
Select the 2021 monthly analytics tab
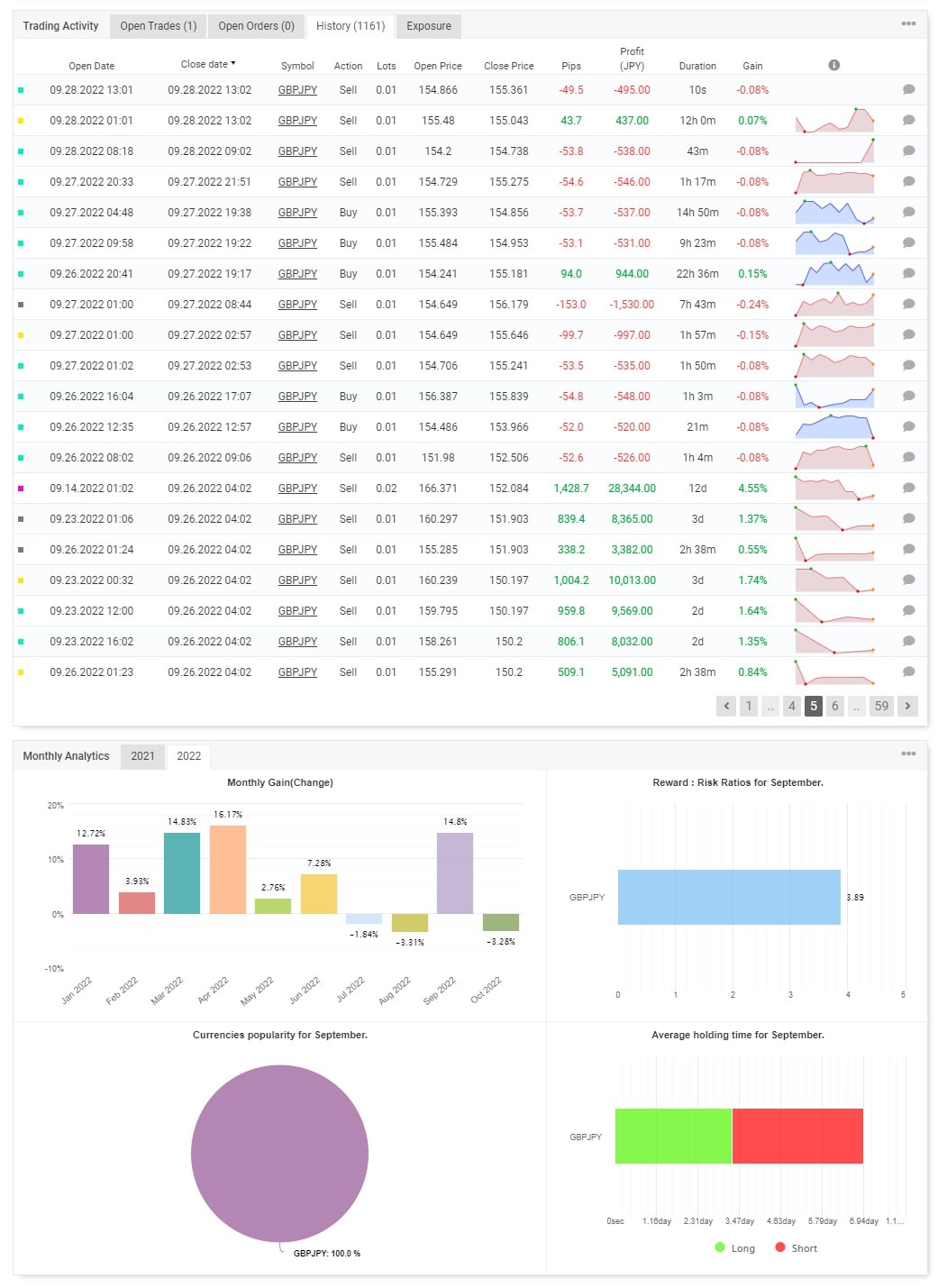point(142,756)
